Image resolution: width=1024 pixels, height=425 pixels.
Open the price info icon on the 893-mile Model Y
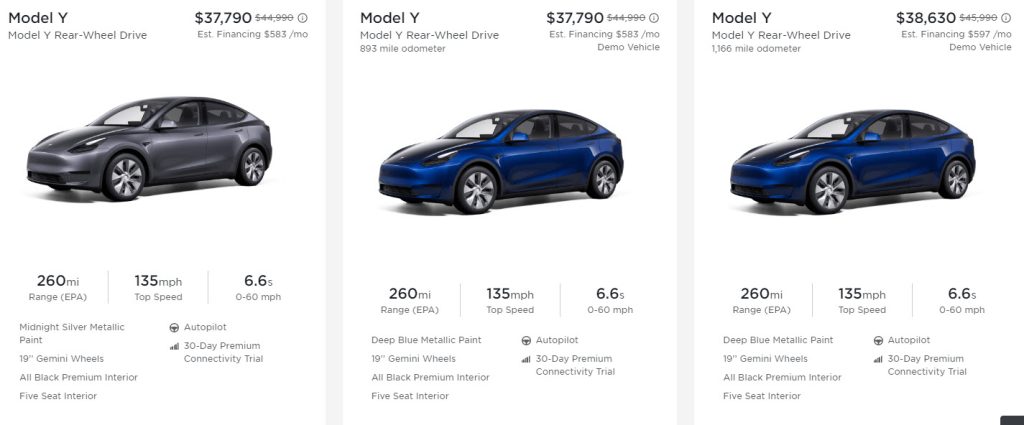click(655, 18)
